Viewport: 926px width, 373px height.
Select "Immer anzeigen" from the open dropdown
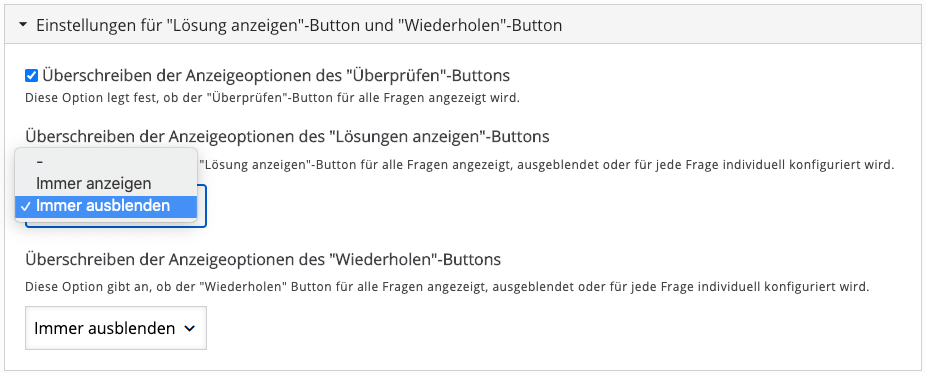[x=106, y=184]
